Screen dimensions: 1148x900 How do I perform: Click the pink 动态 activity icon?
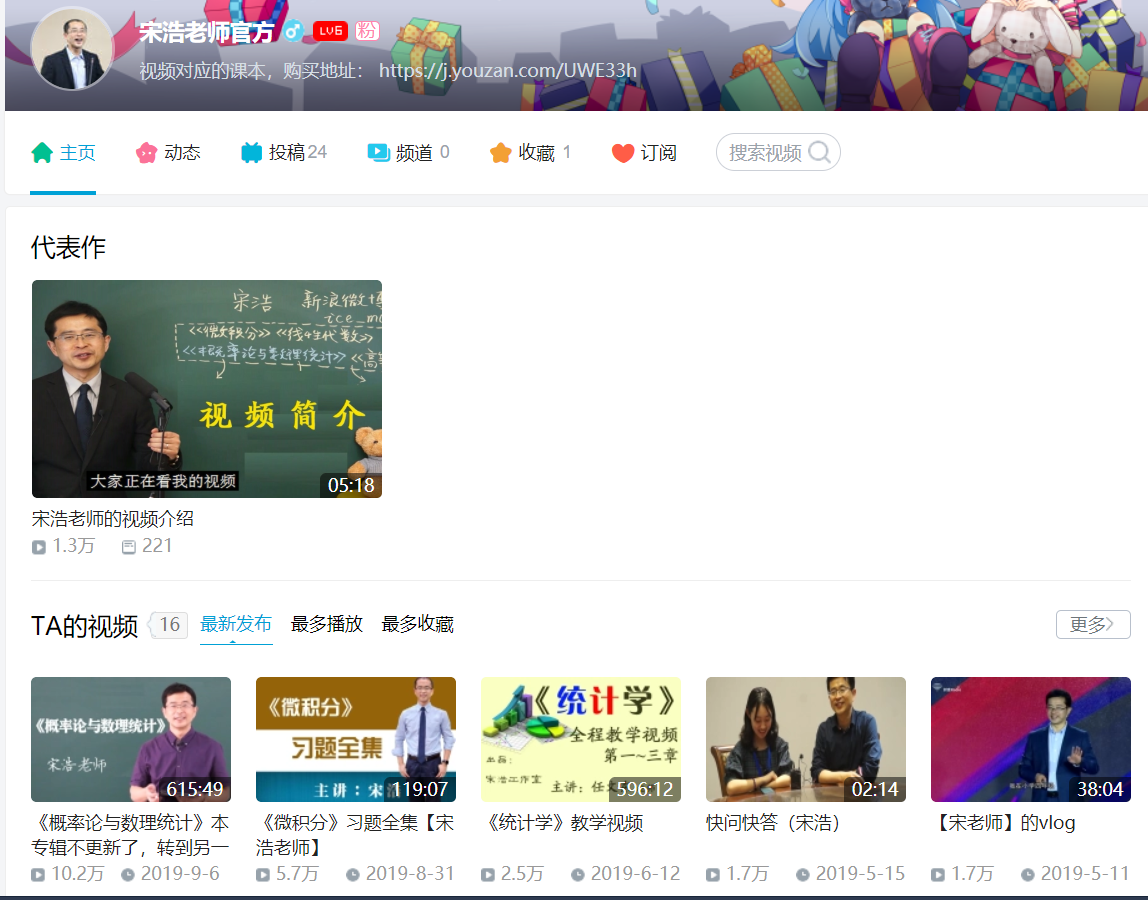click(146, 152)
